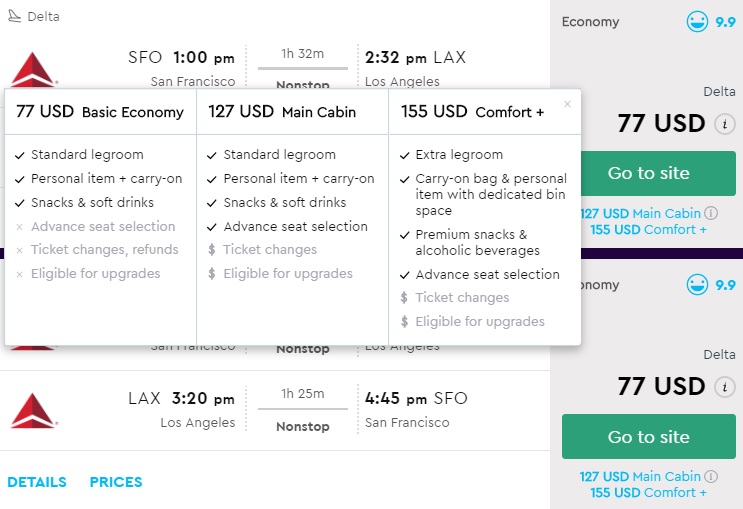
Task: Click Delta logo on LAX to SFO flight
Action: coord(34,410)
